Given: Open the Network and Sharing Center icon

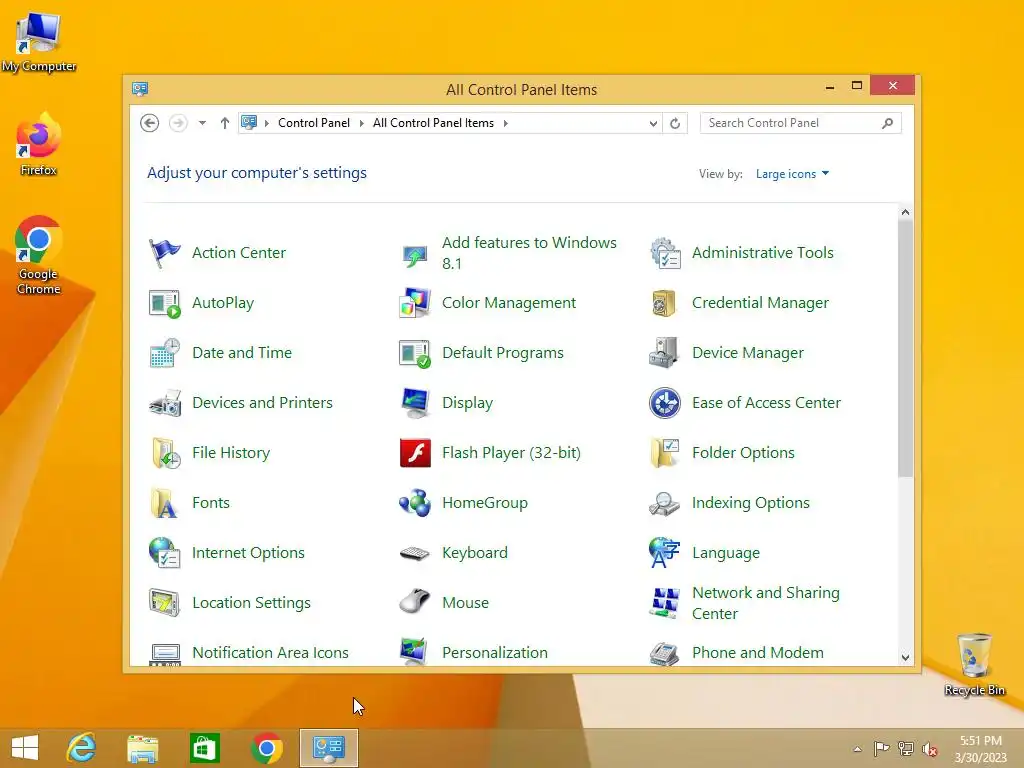Looking at the screenshot, I should point(665,603).
